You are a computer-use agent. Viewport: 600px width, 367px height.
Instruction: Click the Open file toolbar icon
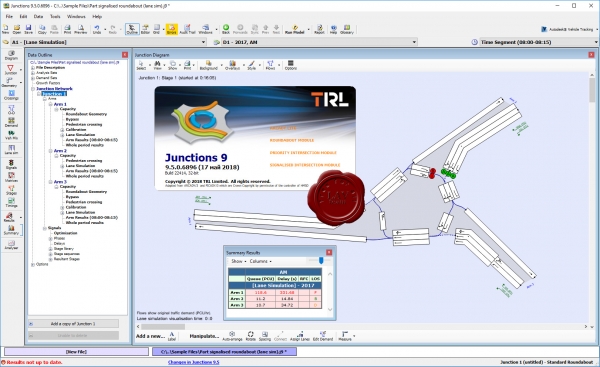[17, 29]
